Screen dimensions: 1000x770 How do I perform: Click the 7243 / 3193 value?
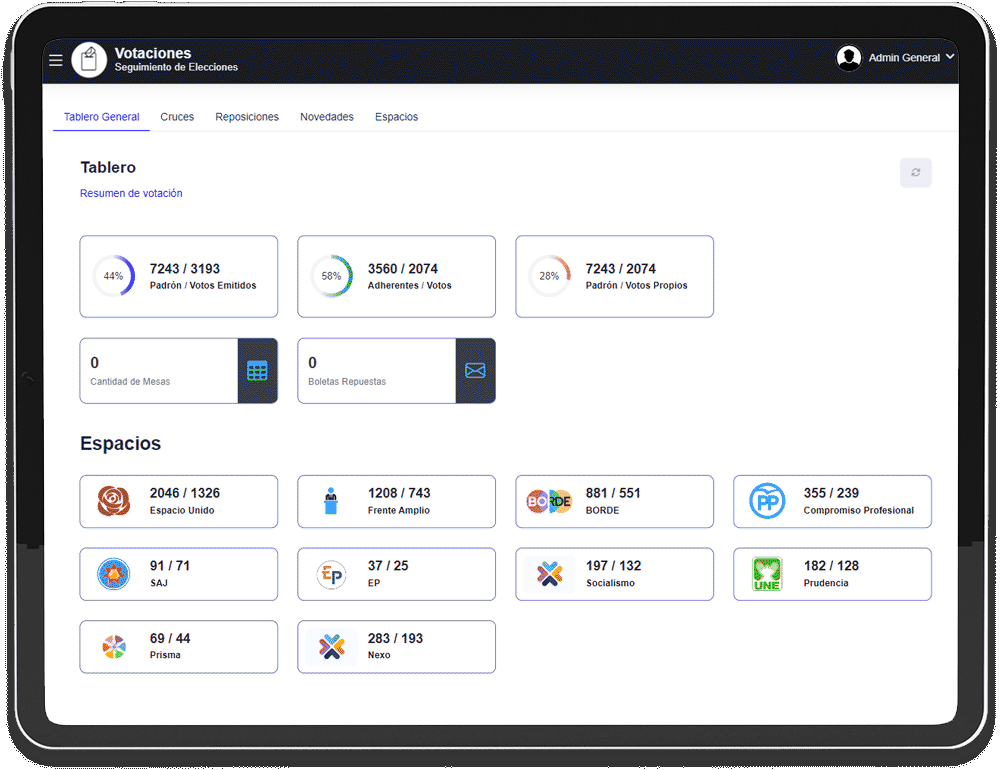[185, 269]
